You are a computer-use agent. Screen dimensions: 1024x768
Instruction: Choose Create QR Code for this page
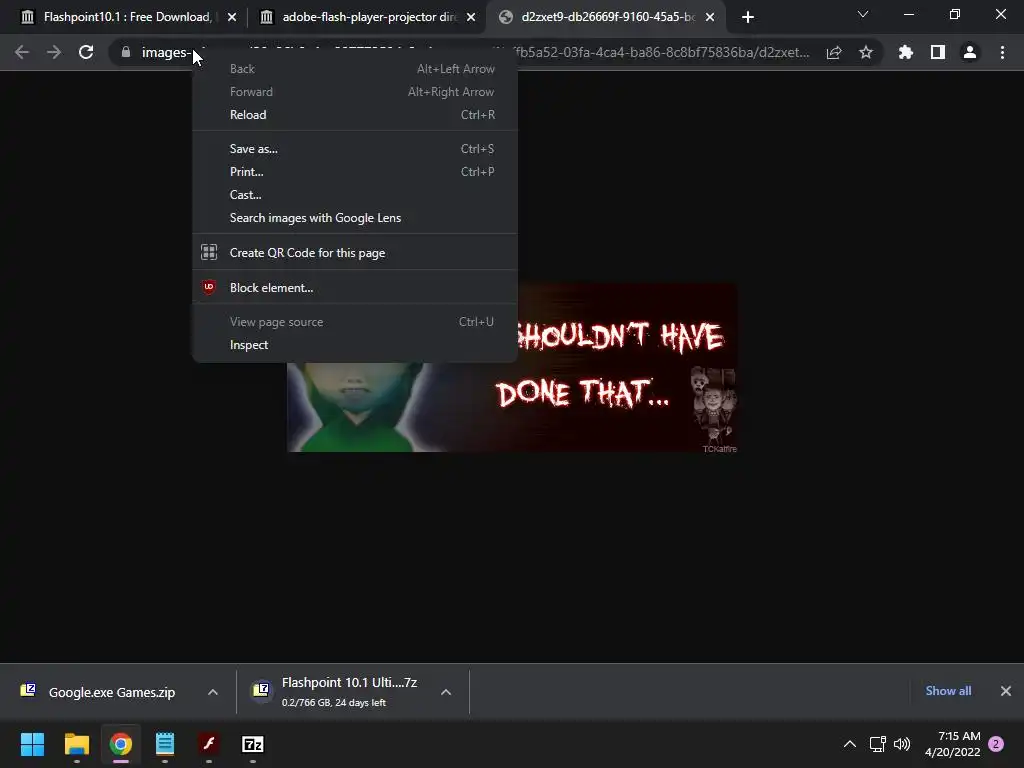[355, 253]
